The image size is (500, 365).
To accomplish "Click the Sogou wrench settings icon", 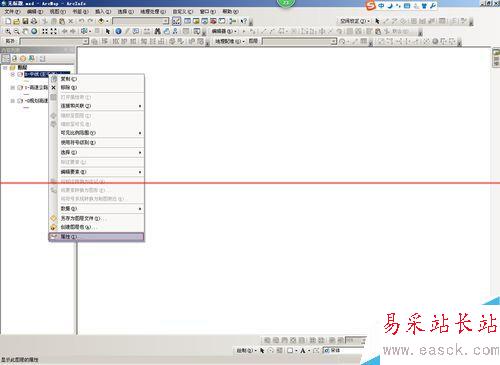I will coord(433,6).
